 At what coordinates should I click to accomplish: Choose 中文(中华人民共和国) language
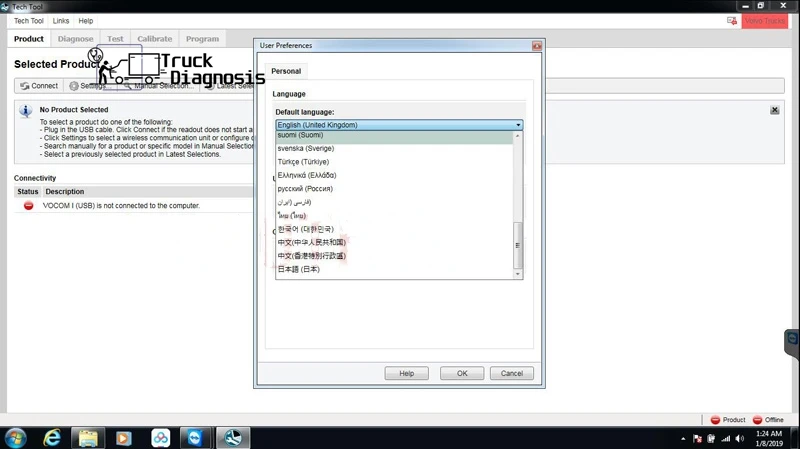pyautogui.click(x=394, y=242)
